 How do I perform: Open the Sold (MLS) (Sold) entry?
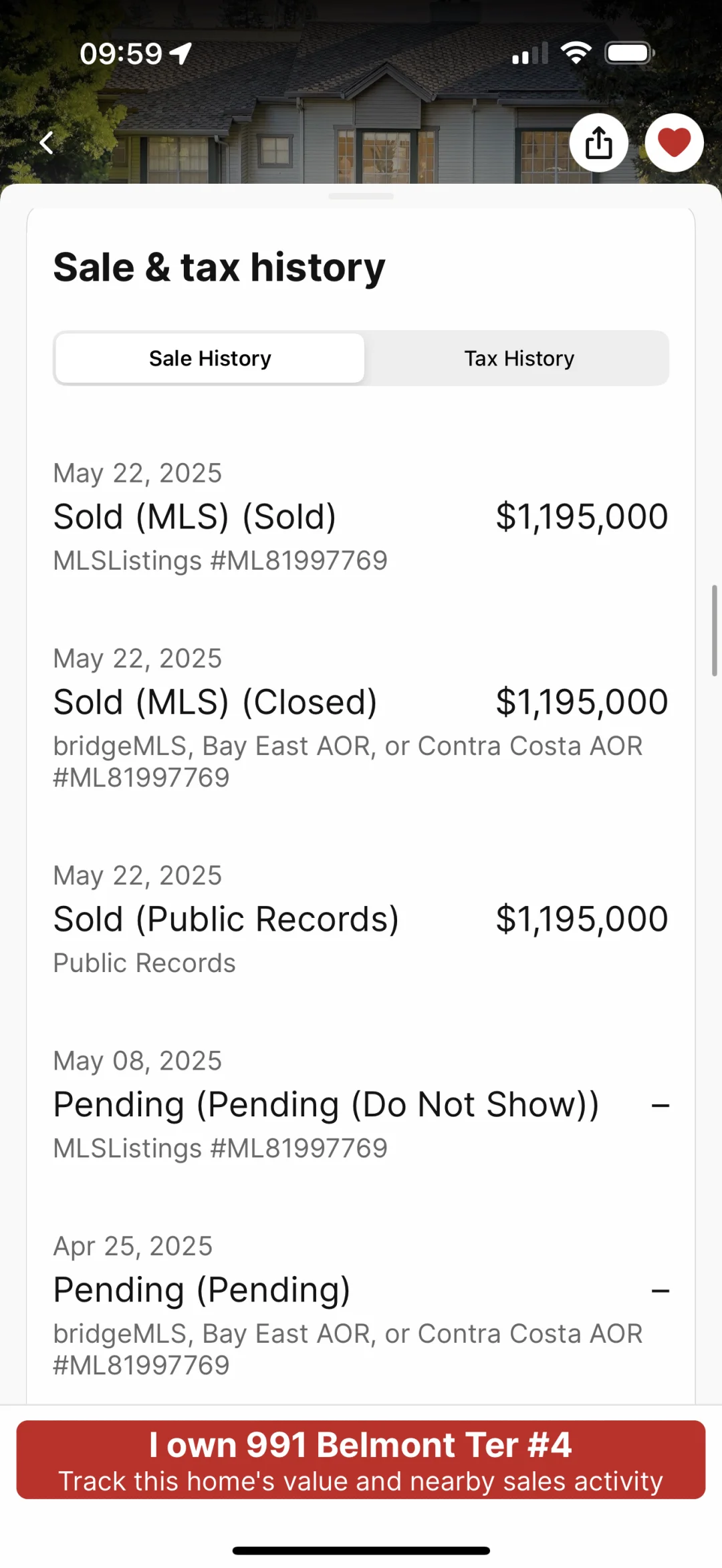[x=361, y=517]
